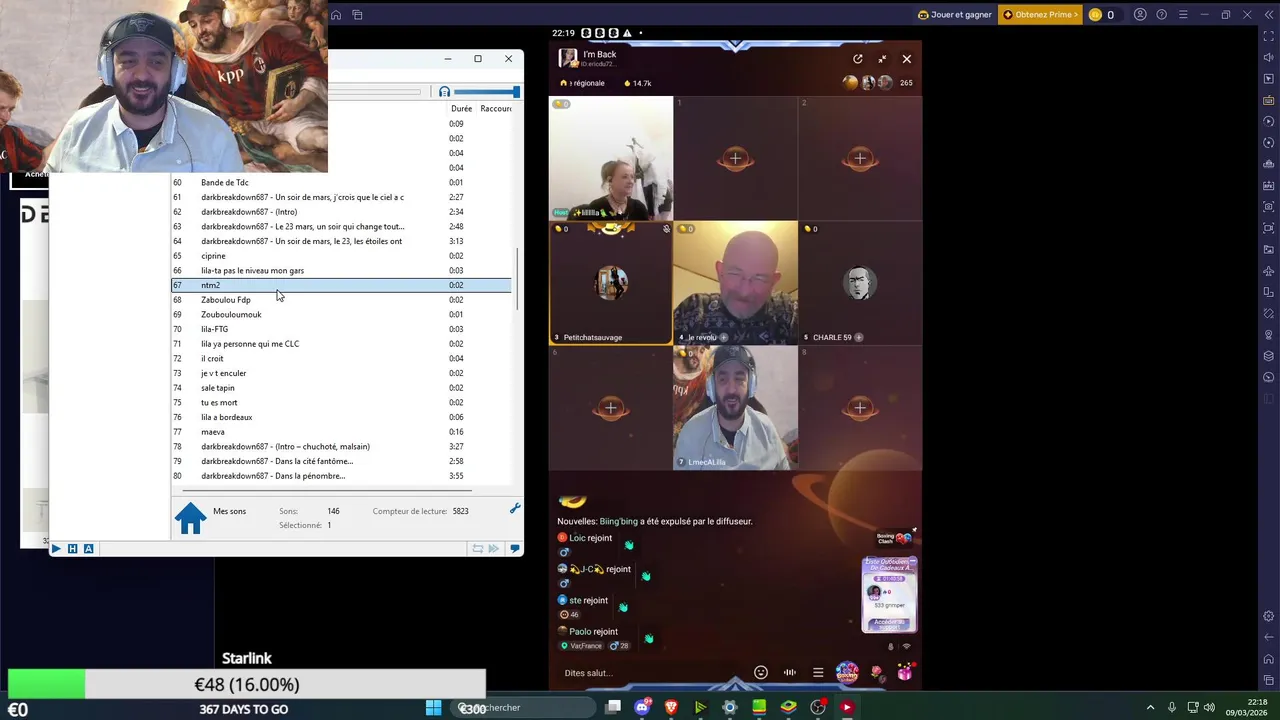The width and height of the screenshot is (1280, 720).
Task: Click the H button in soundboard bottom bar
Action: click(72, 548)
